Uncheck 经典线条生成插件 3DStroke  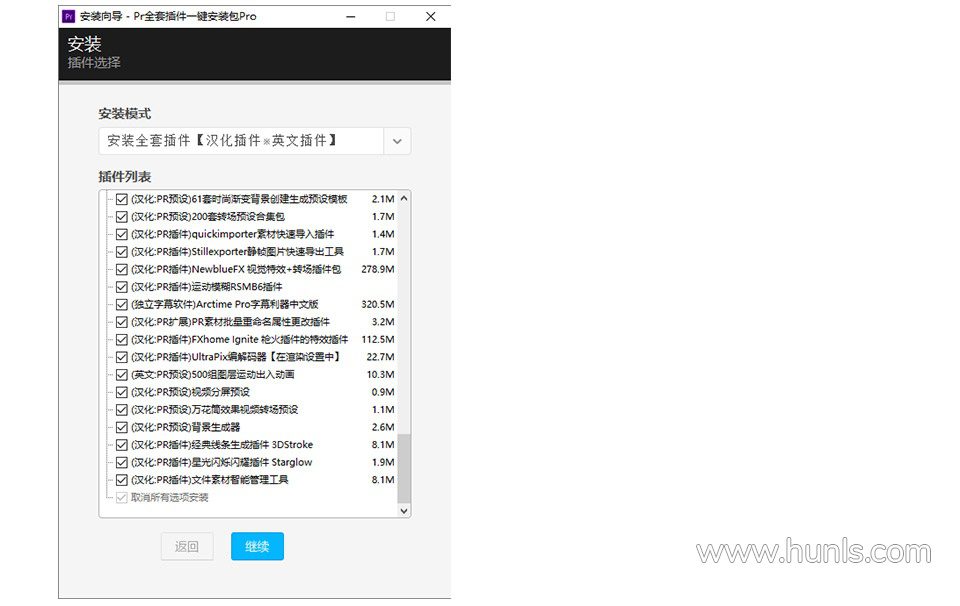point(122,445)
